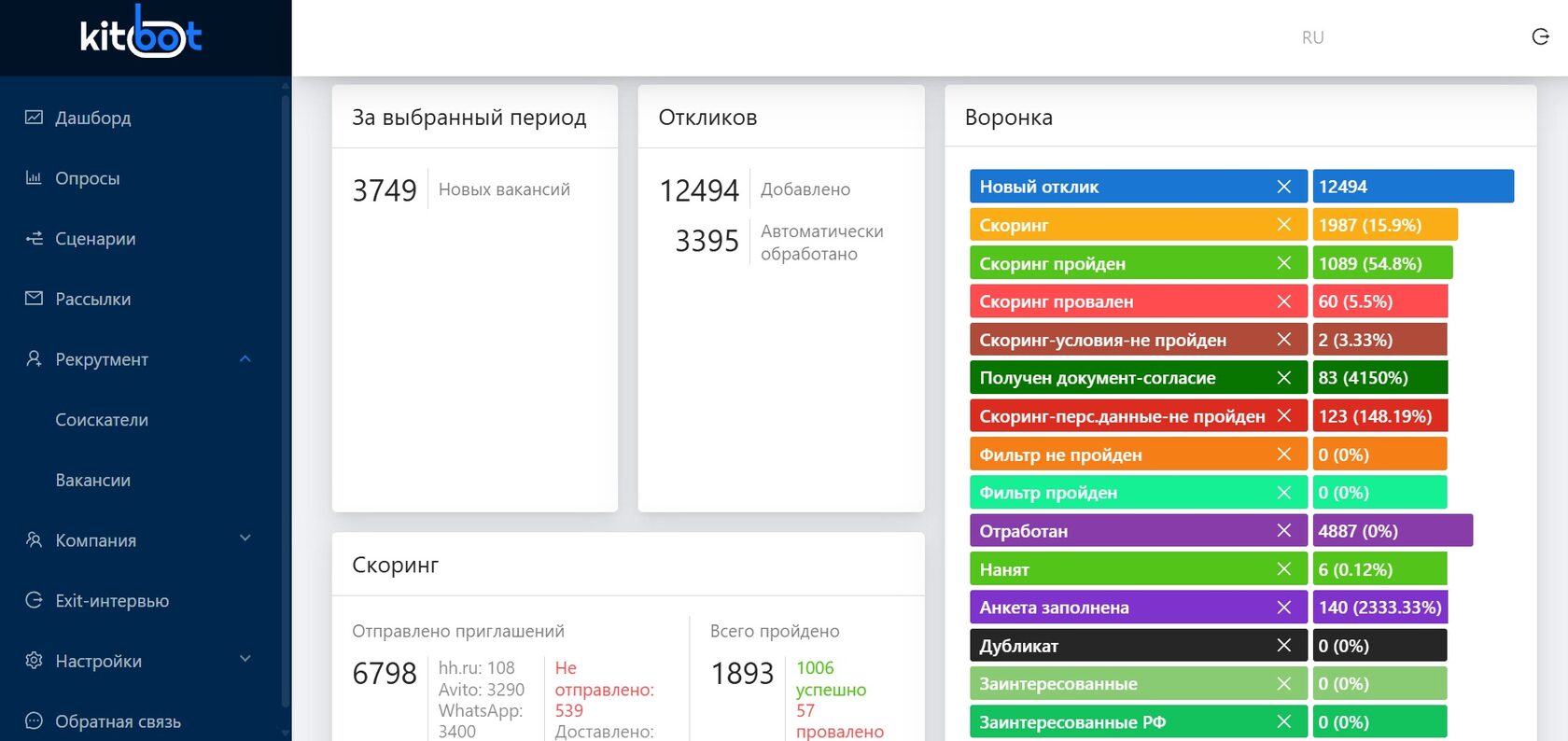Select Вакансии submenu item
The image size is (1568, 741).
92,480
